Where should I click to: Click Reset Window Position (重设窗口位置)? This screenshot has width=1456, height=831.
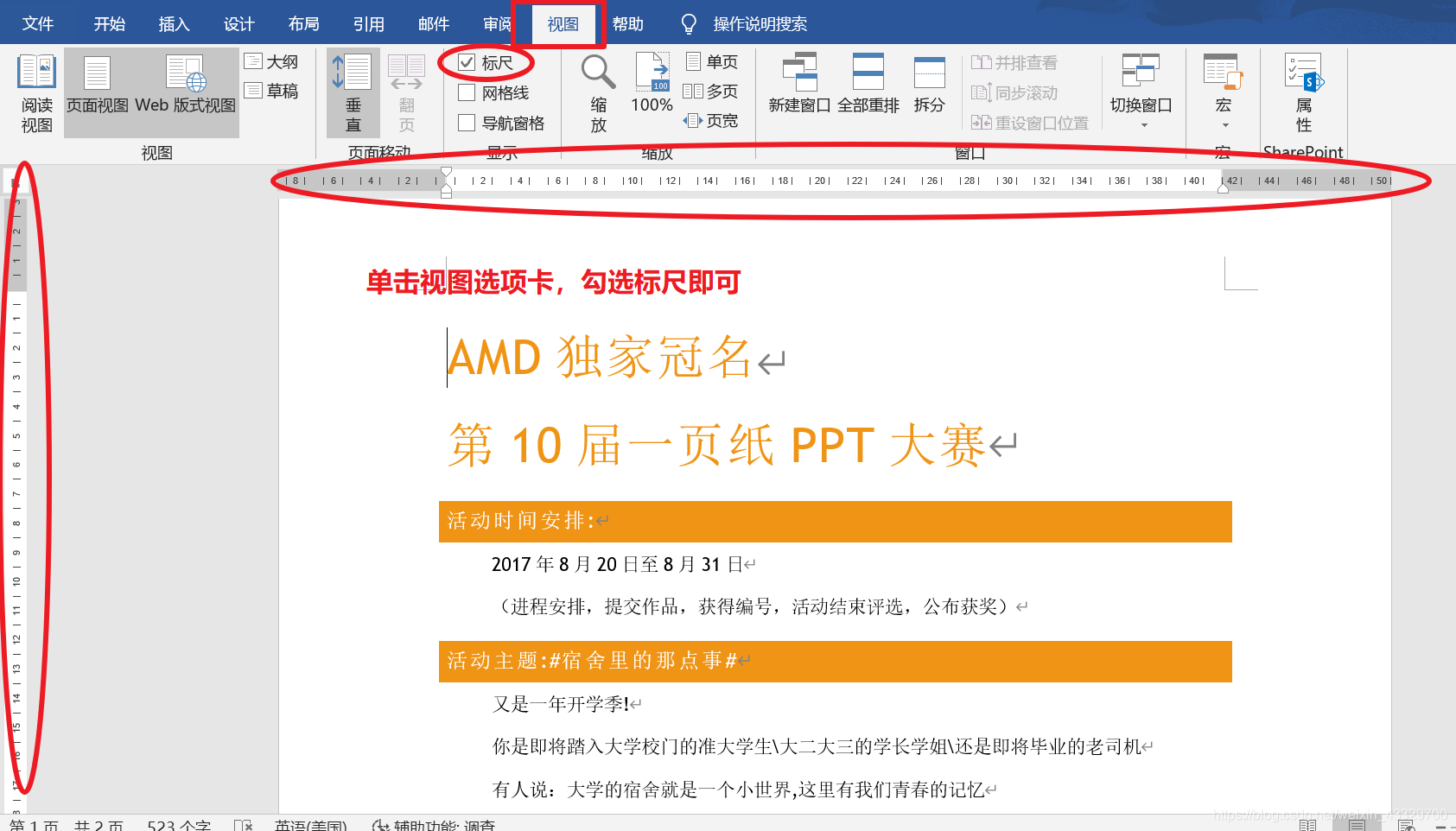pos(1030,123)
